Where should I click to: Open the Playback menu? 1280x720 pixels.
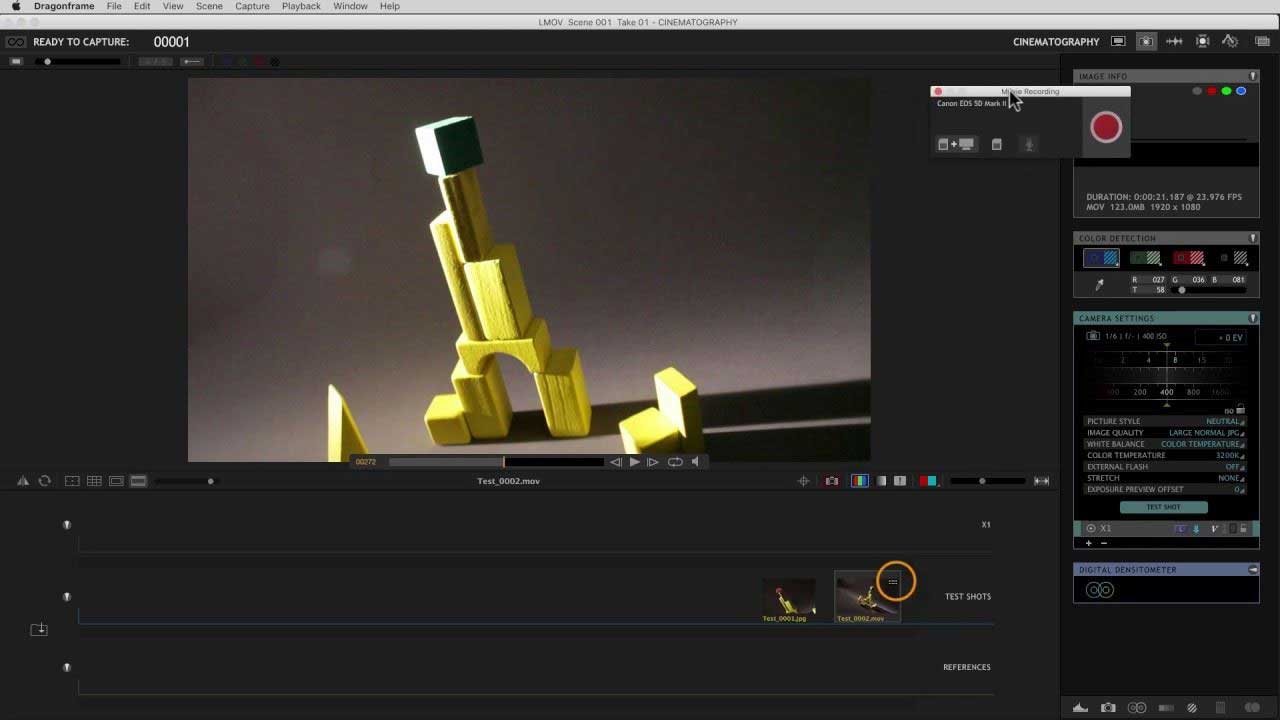point(301,6)
